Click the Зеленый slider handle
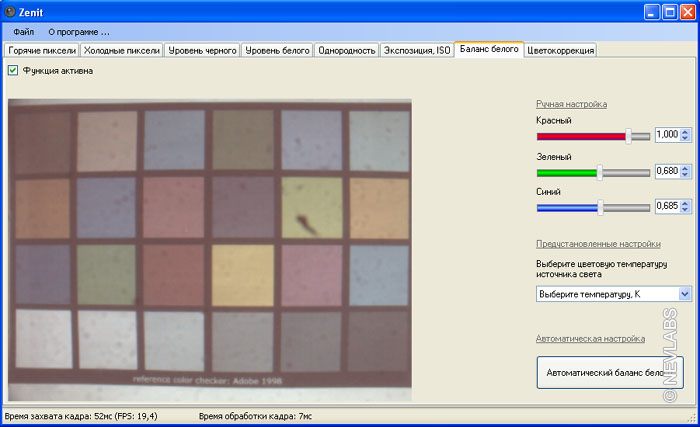Image resolution: width=700 pixels, height=427 pixels. [x=599, y=172]
